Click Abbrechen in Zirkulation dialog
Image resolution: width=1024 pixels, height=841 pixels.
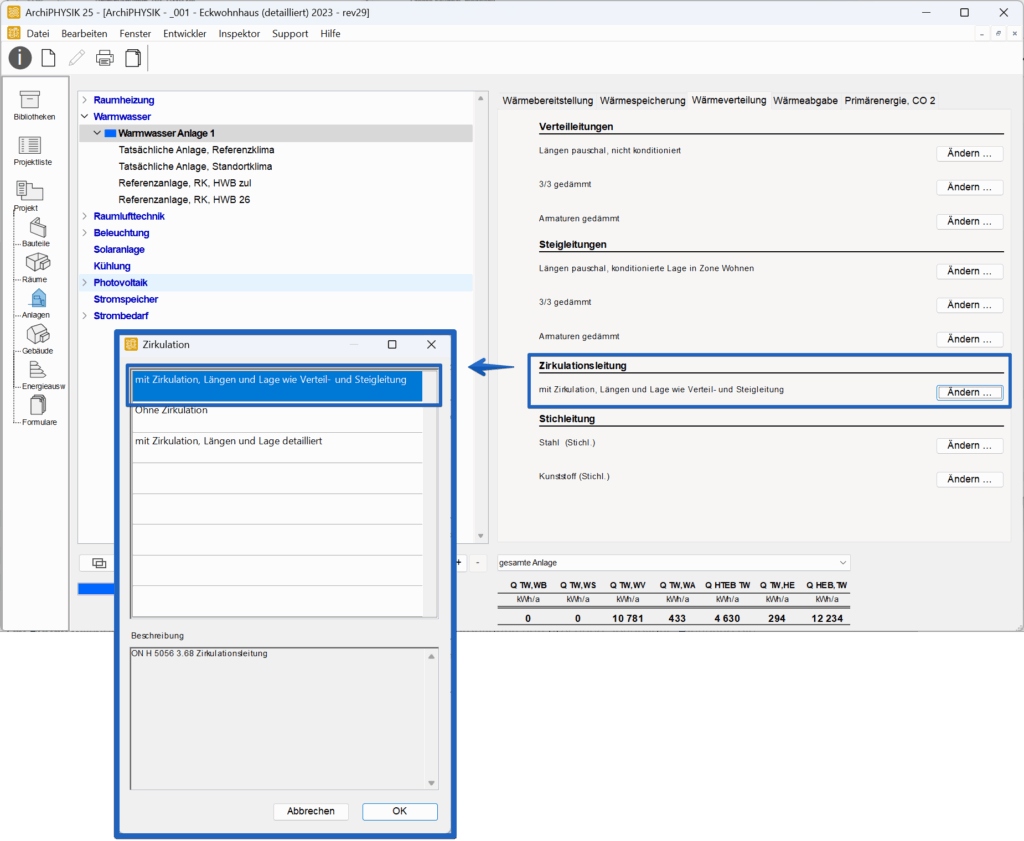[x=311, y=811]
